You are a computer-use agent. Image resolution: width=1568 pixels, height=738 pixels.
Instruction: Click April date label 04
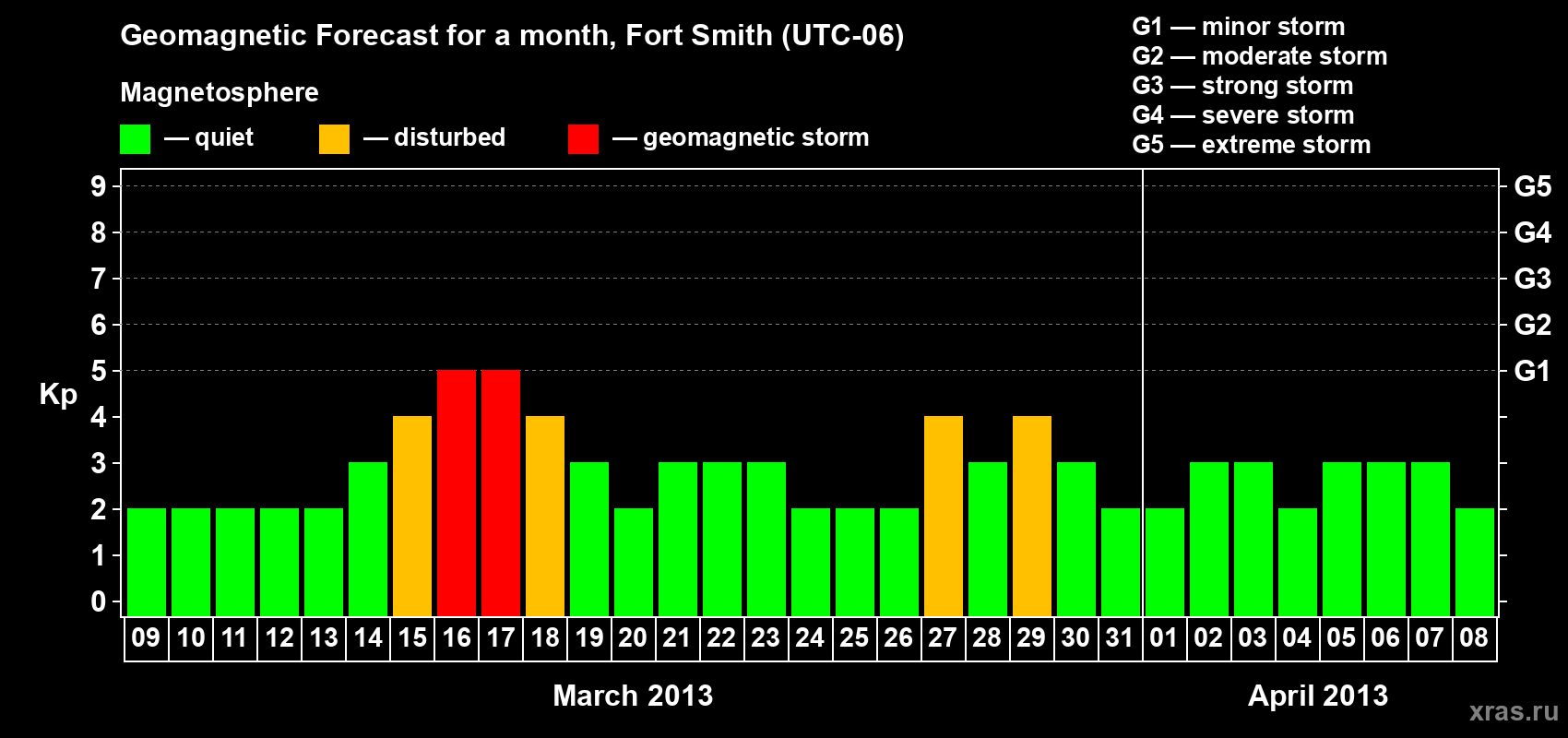coord(1297,638)
